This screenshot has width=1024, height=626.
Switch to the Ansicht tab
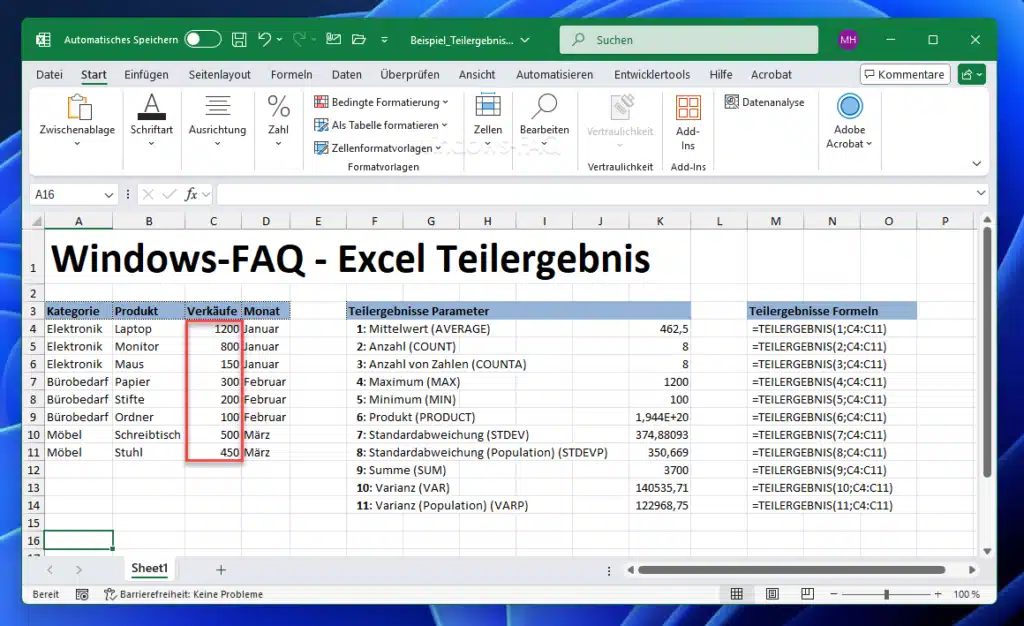click(477, 74)
